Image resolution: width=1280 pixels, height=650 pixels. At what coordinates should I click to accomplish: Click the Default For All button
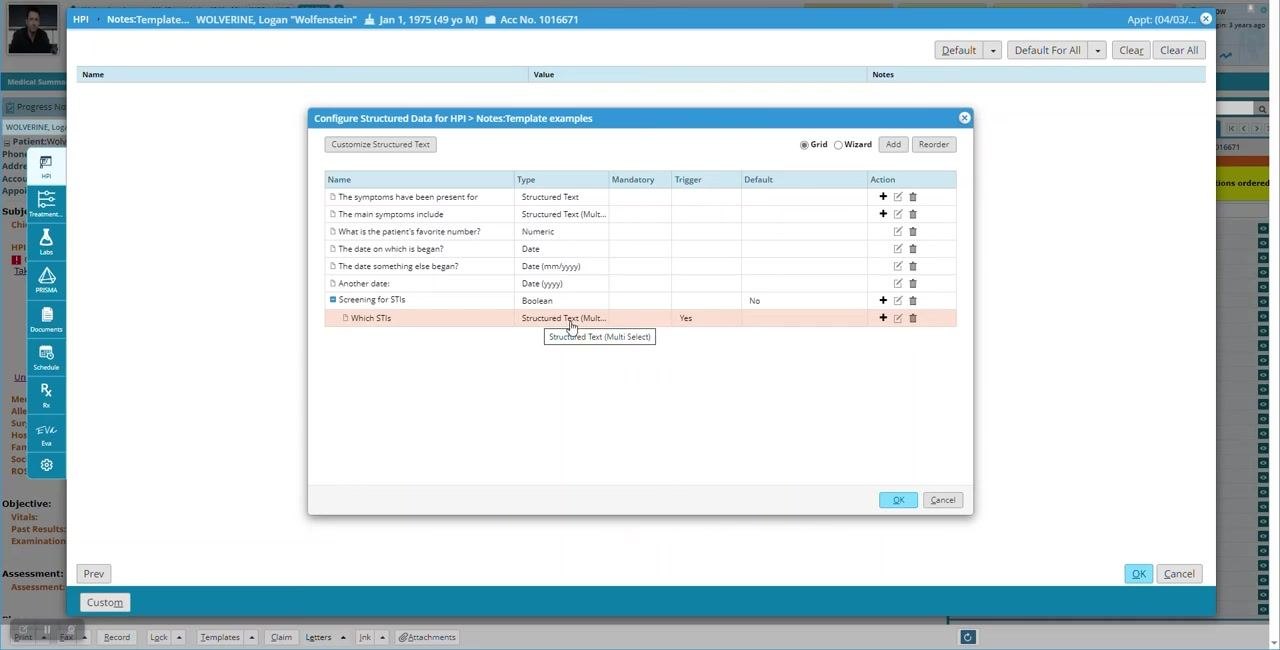(1047, 50)
